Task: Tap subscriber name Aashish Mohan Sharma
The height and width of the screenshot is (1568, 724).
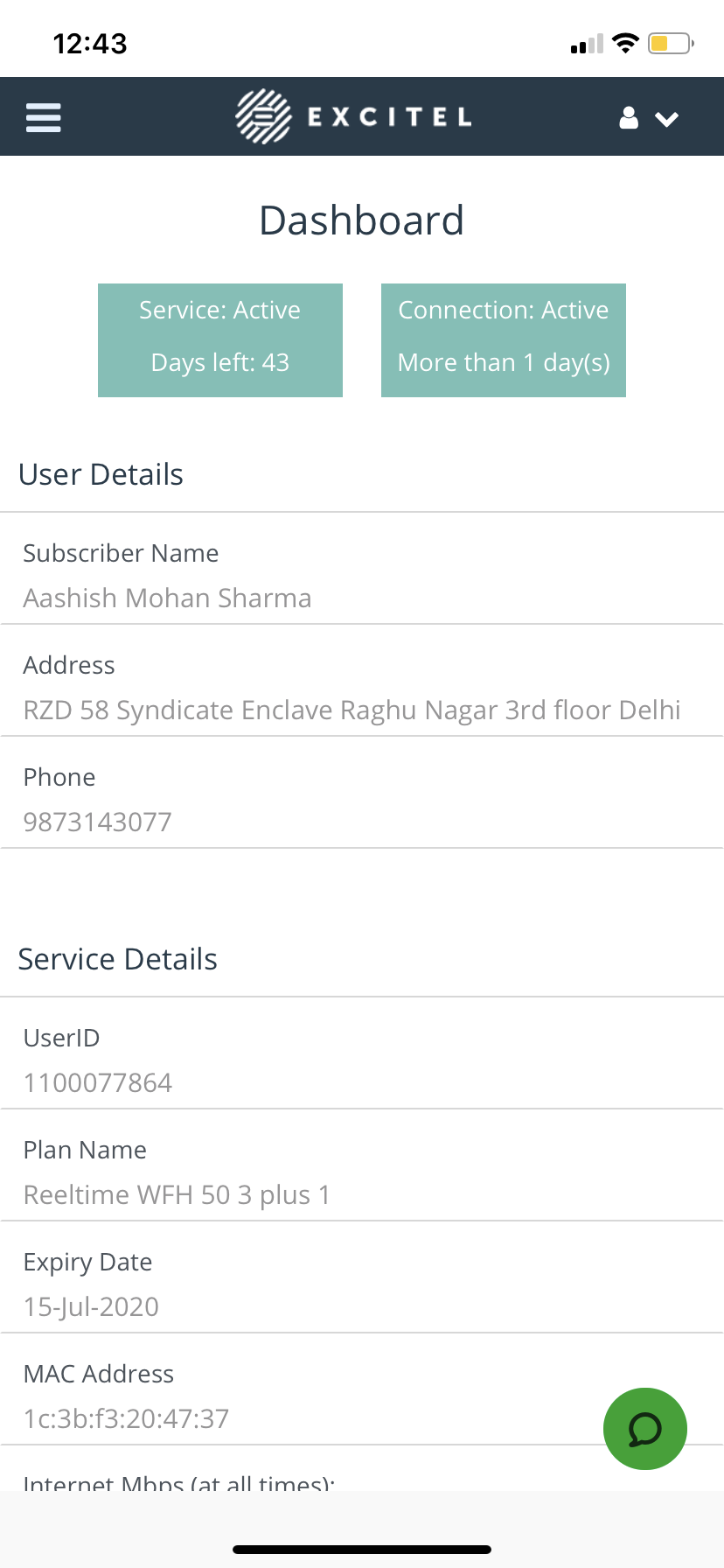Action: coord(168,598)
